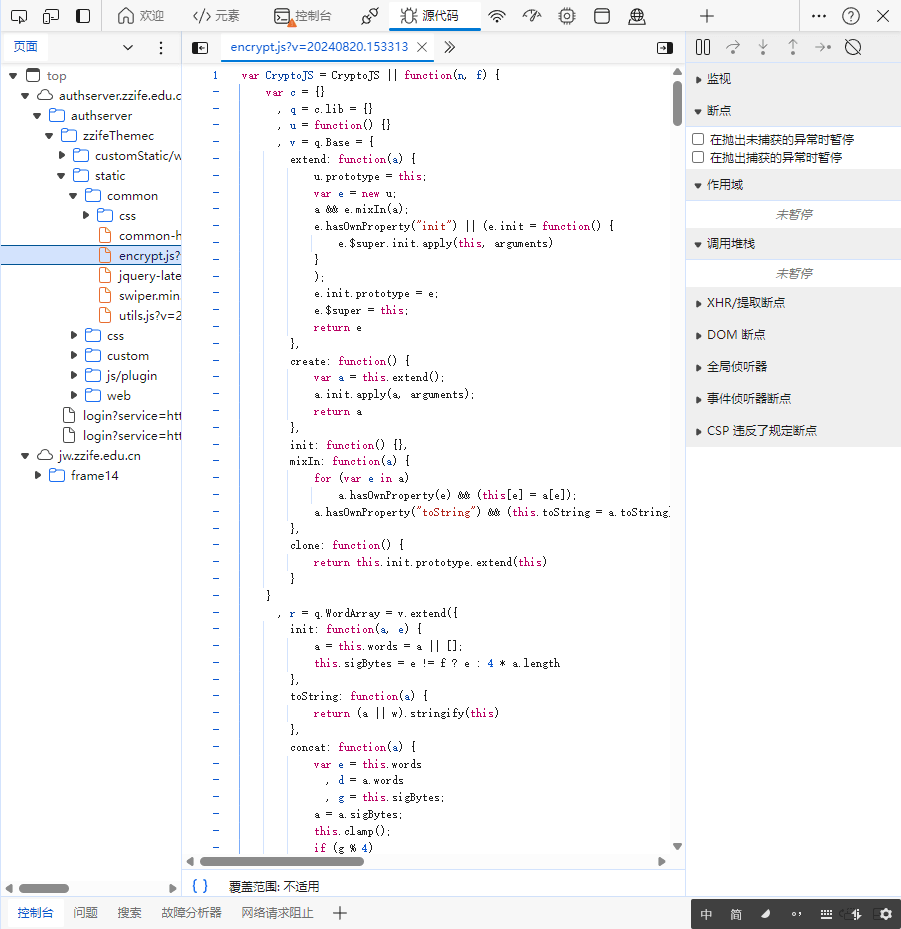Switch to the 元素 tab
Screen dimensions: 901x929
[216, 16]
